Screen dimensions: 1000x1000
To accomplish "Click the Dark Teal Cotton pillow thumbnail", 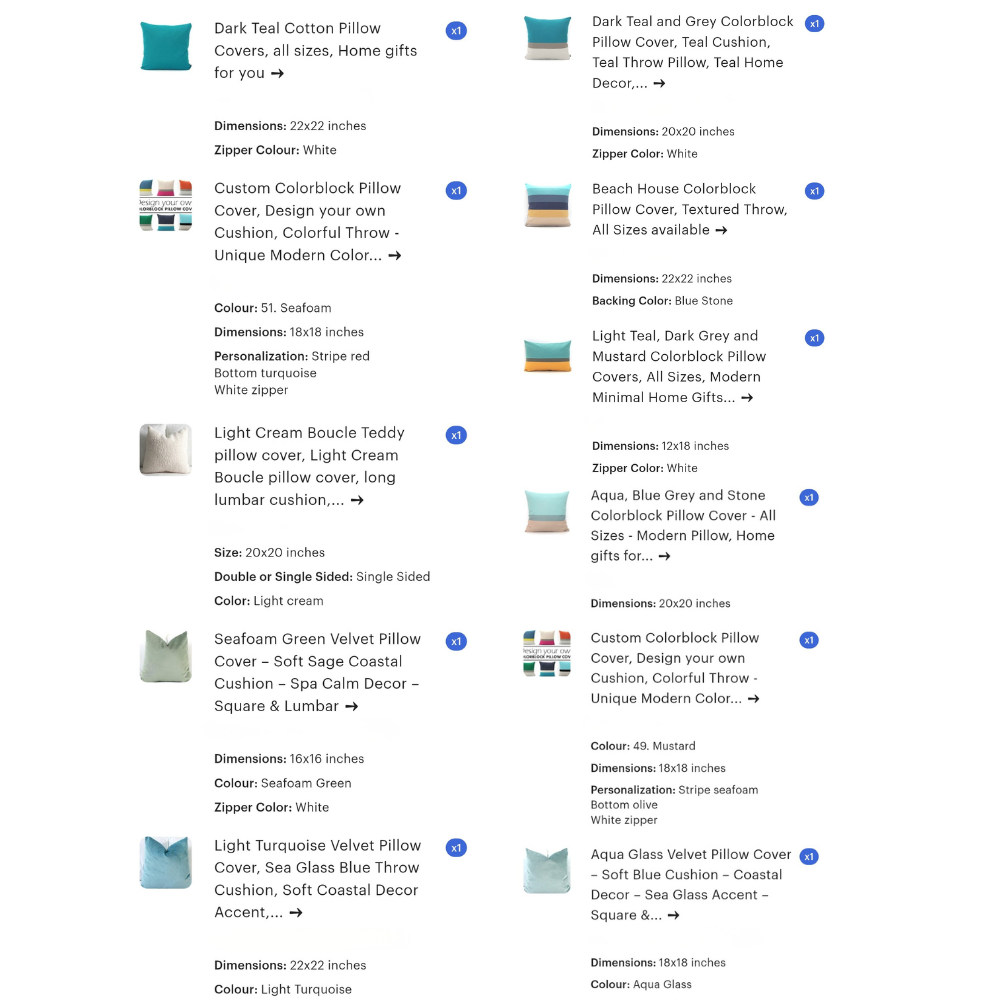I will click(166, 46).
